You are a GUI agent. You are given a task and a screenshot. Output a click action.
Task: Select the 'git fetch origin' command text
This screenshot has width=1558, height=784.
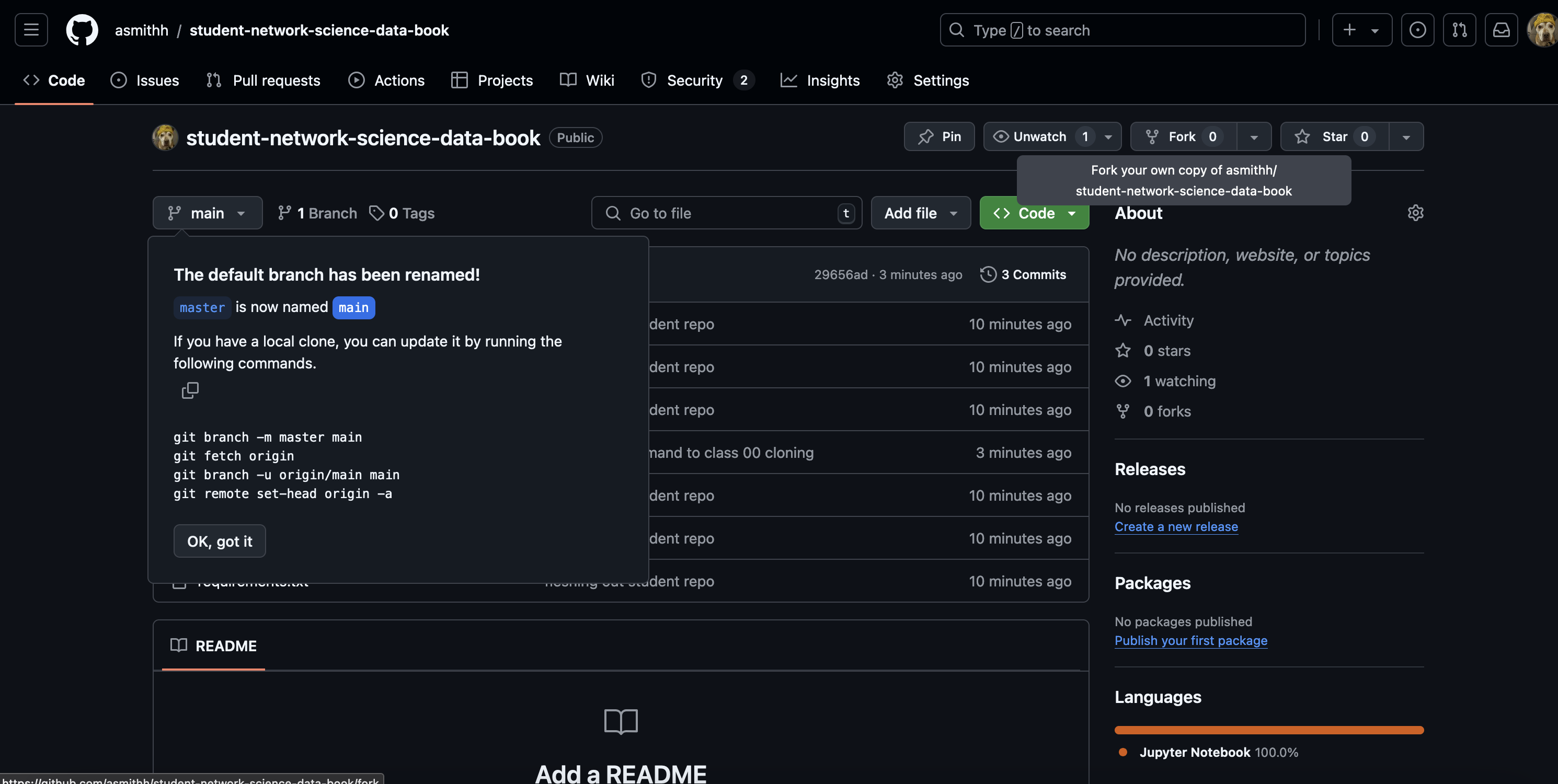click(234, 455)
